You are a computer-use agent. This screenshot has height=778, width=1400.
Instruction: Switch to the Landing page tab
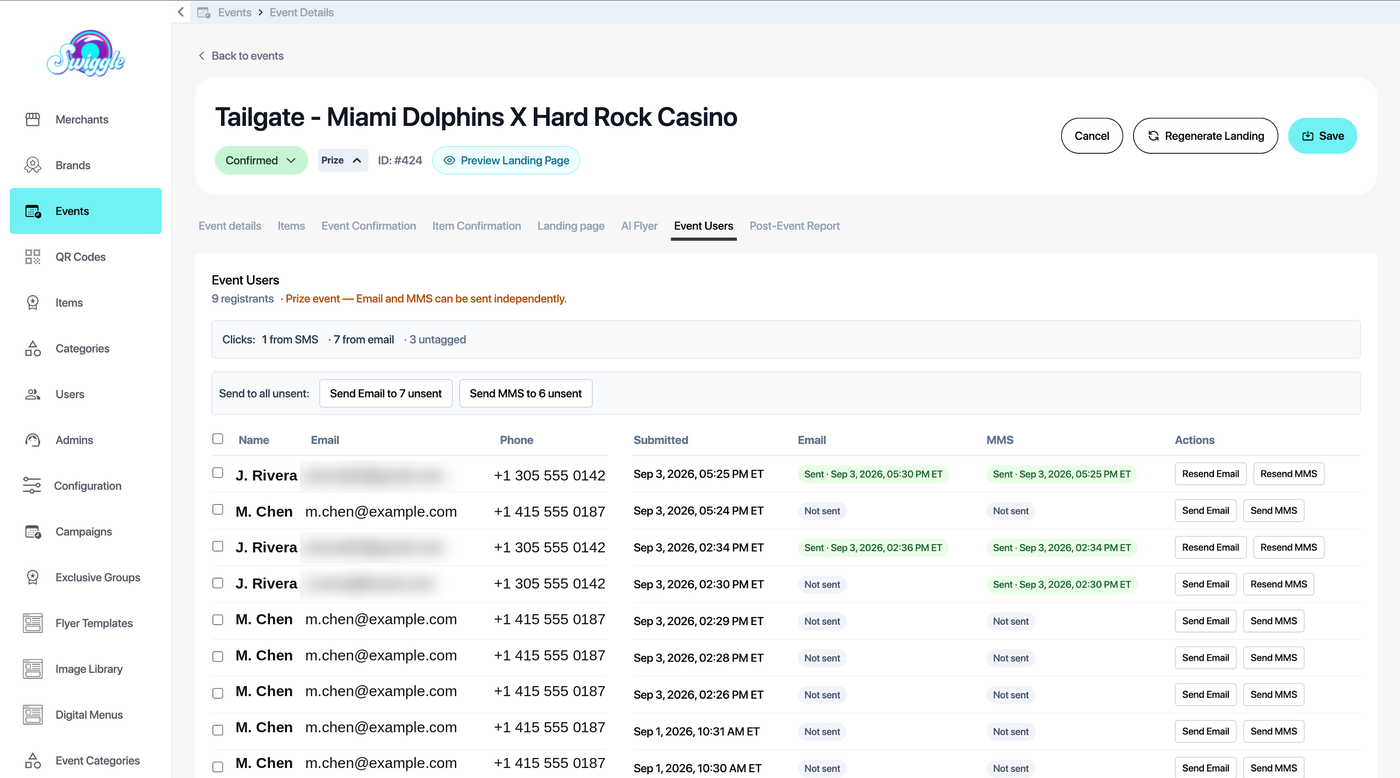[571, 226]
